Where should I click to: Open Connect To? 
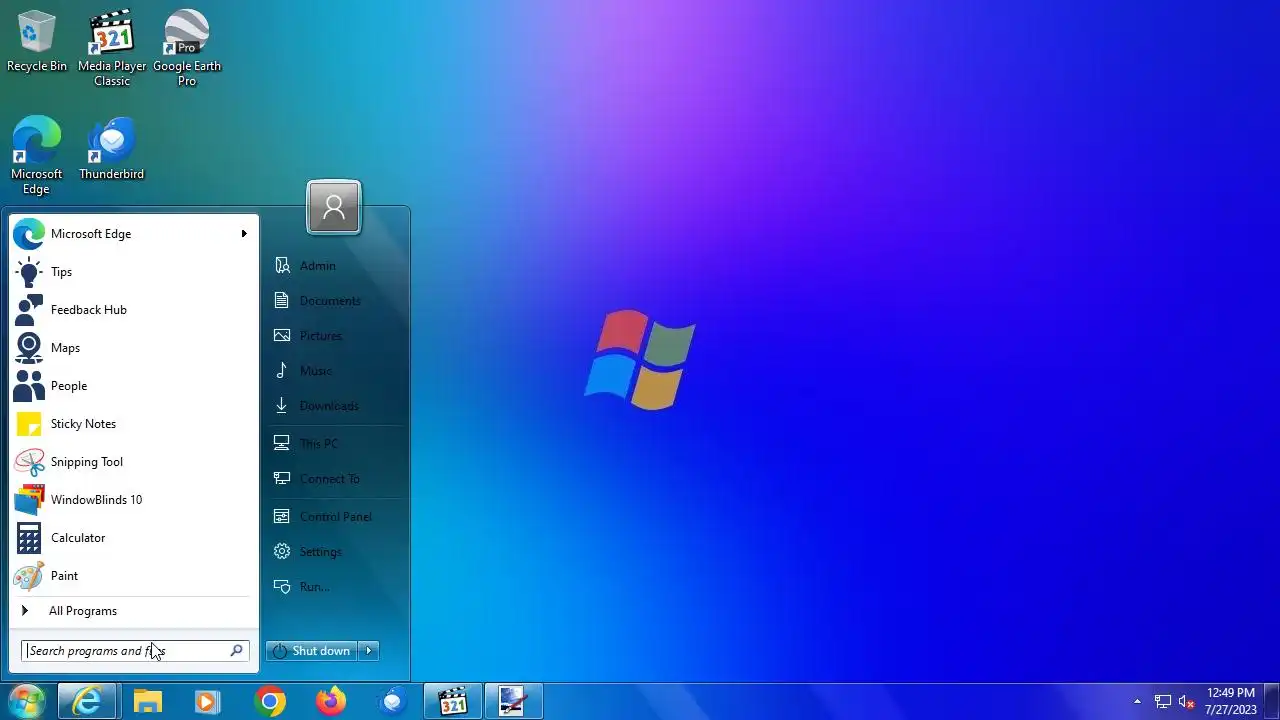335,479
